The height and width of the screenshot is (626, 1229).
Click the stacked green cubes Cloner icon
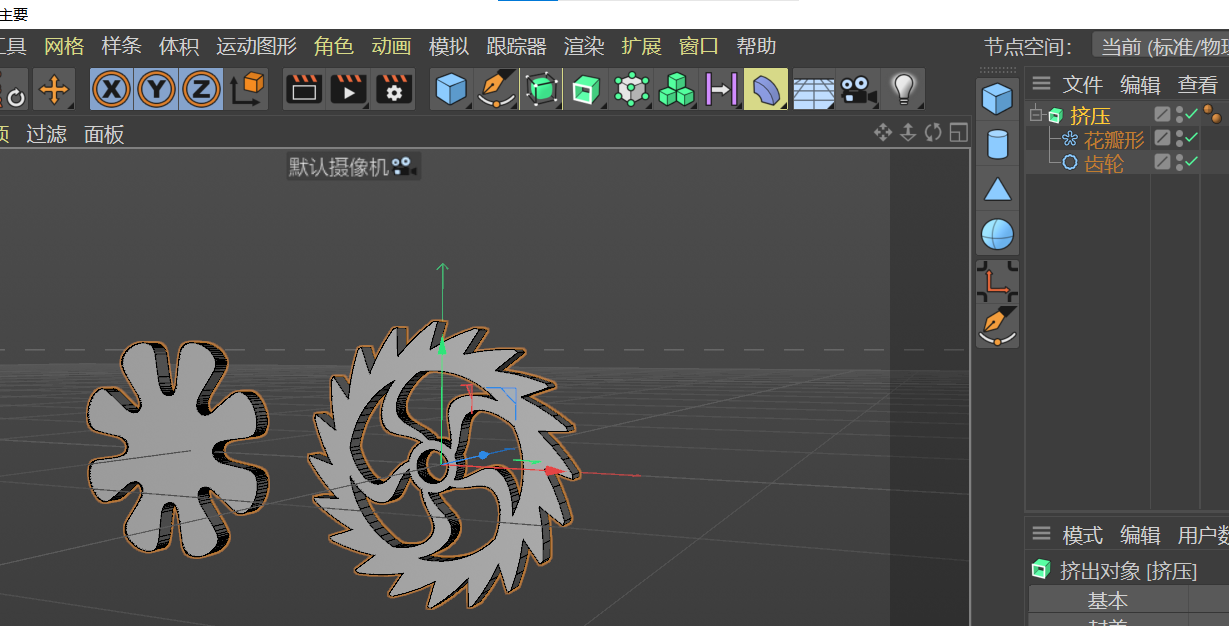676,90
